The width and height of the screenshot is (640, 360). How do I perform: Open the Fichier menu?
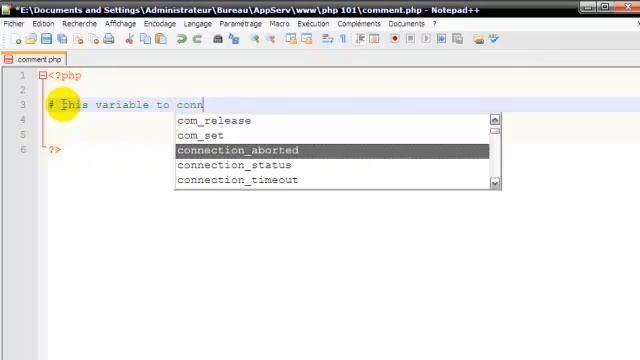pyautogui.click(x=13, y=24)
